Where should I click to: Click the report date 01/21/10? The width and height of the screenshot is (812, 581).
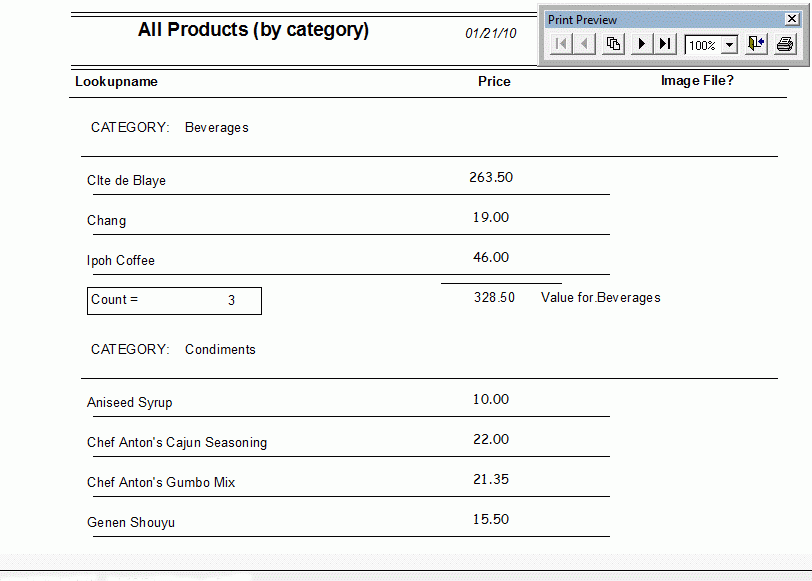pyautogui.click(x=491, y=33)
